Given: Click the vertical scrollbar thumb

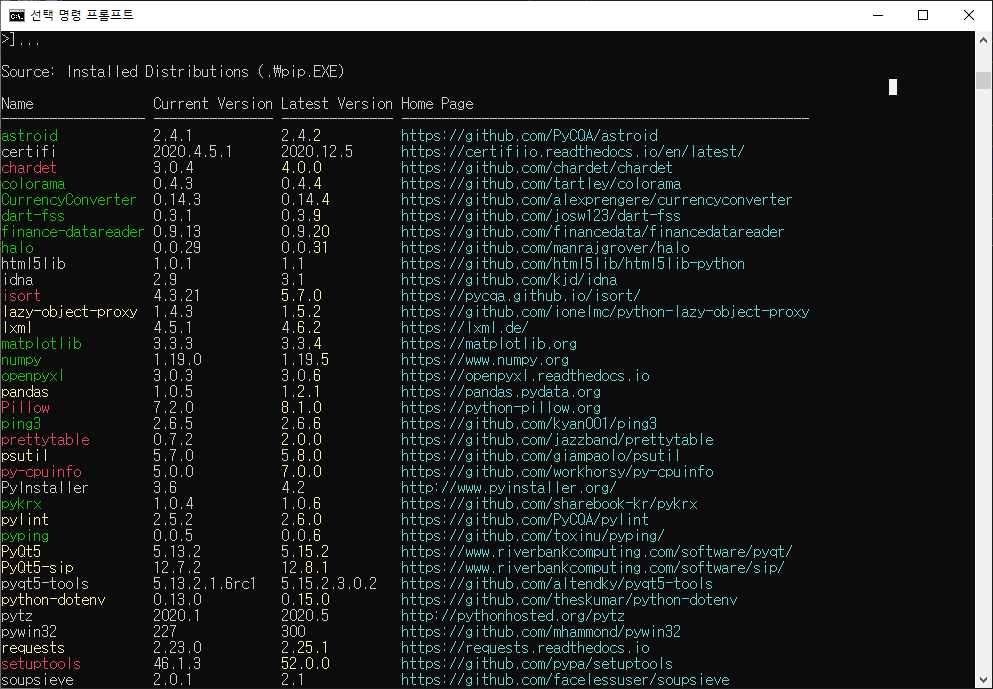Looking at the screenshot, I should (983, 80).
